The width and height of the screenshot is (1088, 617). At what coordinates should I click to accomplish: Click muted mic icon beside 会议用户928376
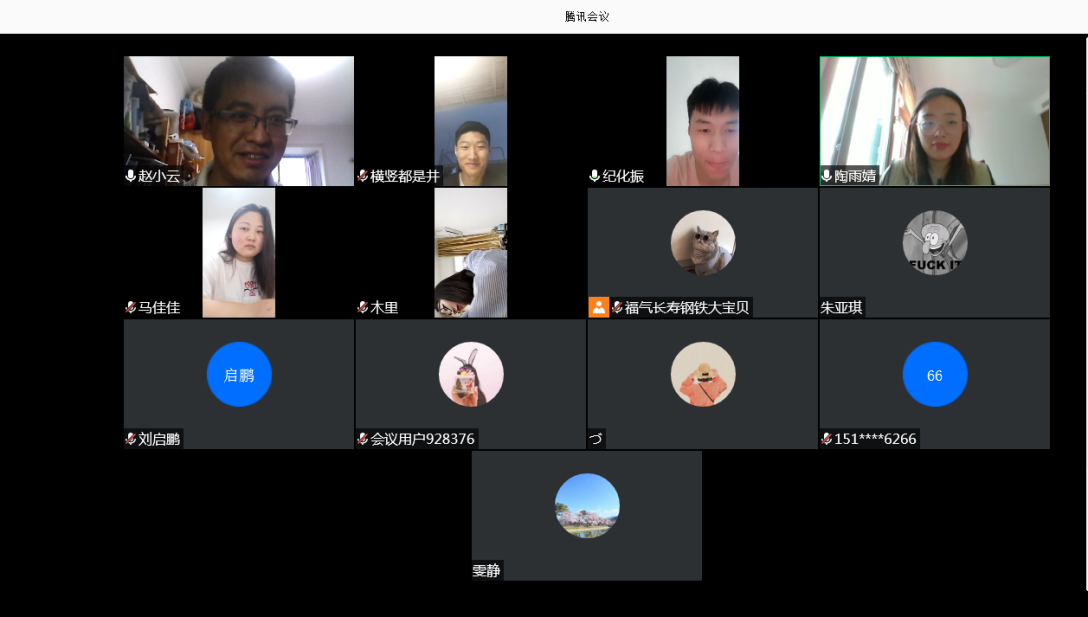pos(362,439)
